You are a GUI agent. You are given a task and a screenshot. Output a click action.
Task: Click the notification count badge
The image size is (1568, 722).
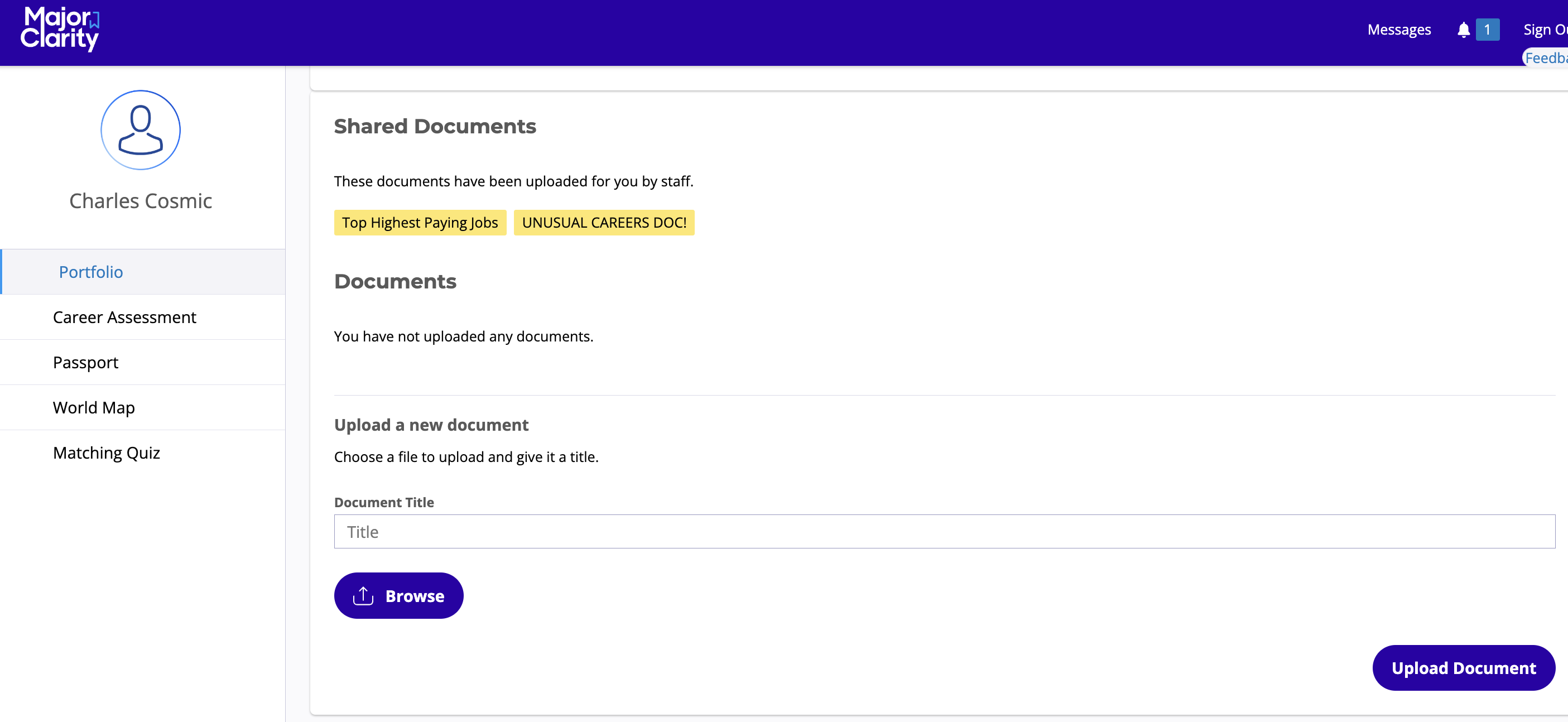click(1487, 30)
